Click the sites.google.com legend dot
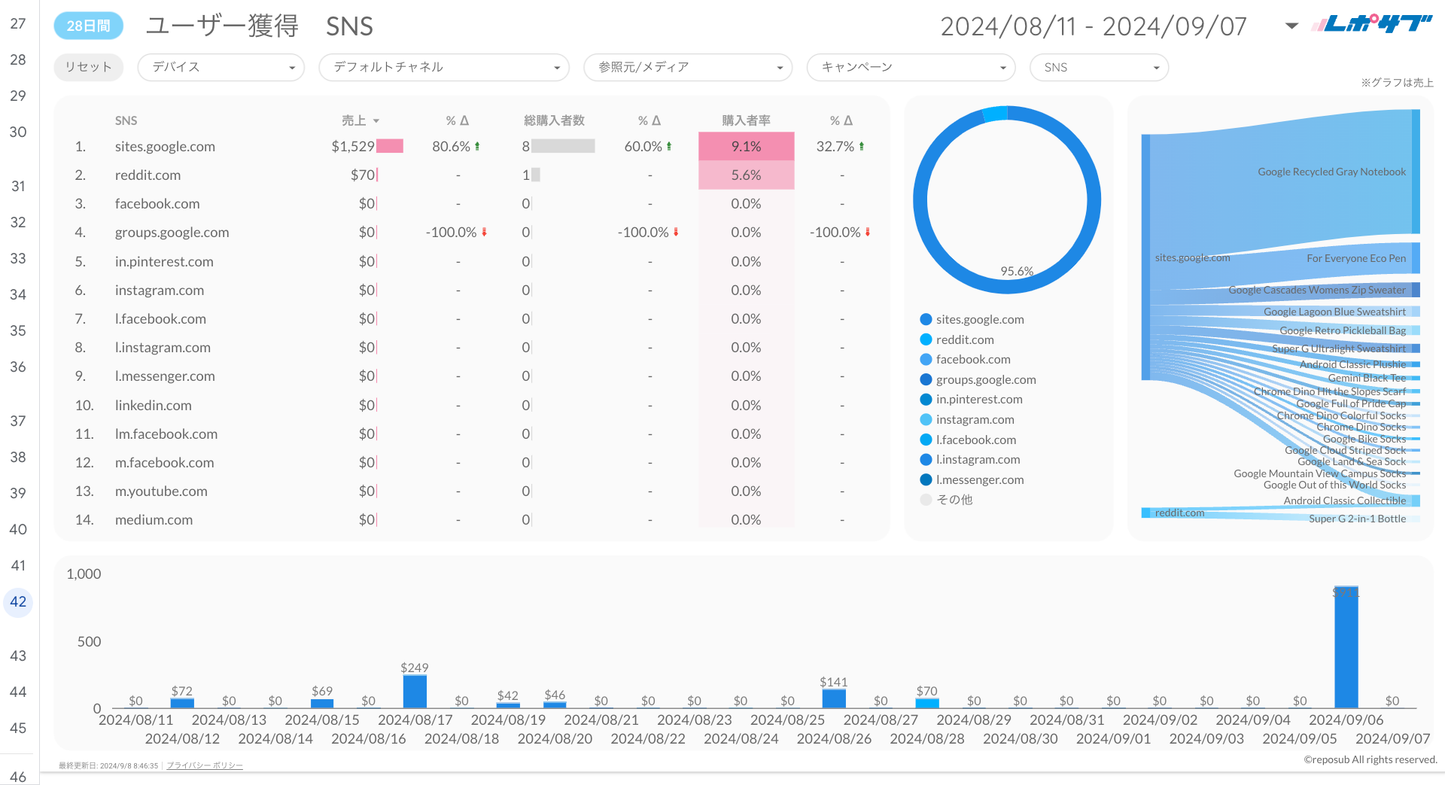This screenshot has width=1445, height=785. (x=925, y=320)
